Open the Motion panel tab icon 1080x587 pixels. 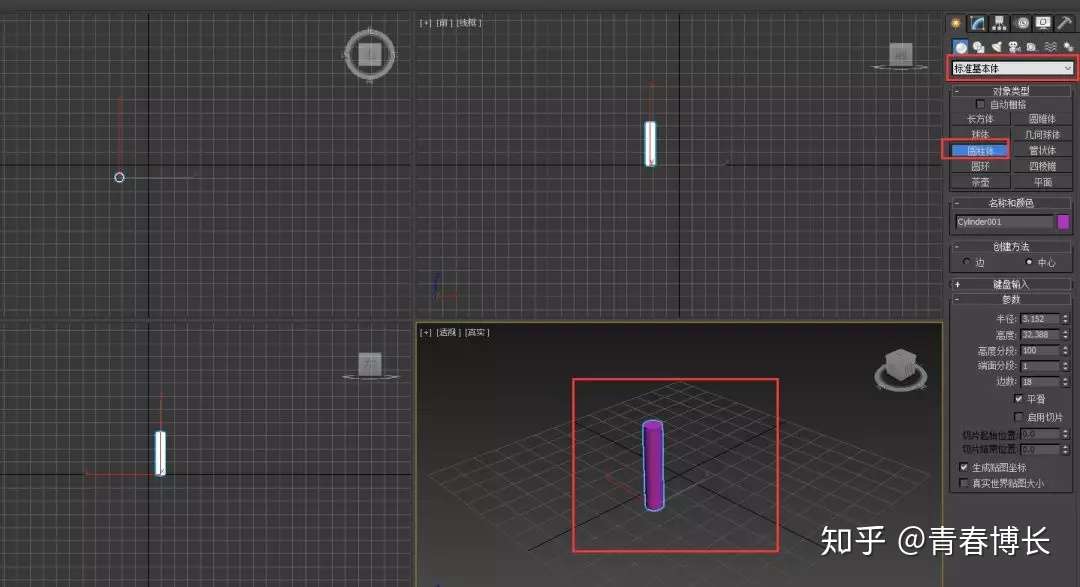tap(1022, 23)
